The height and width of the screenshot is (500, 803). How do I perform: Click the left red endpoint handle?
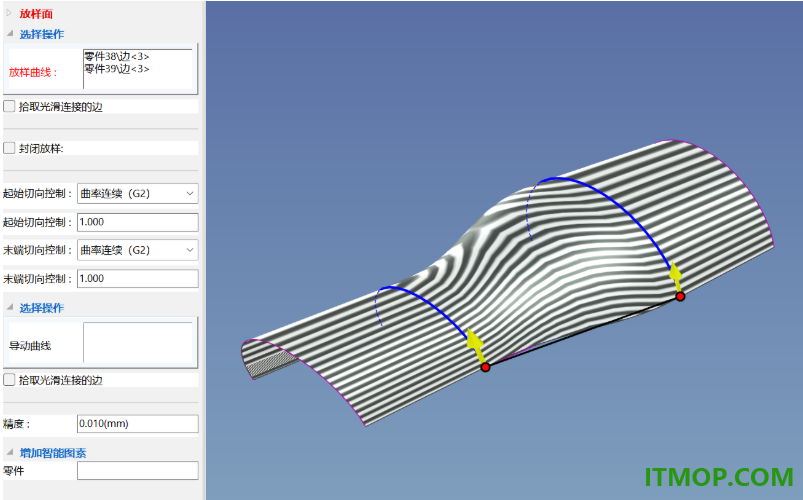[485, 367]
